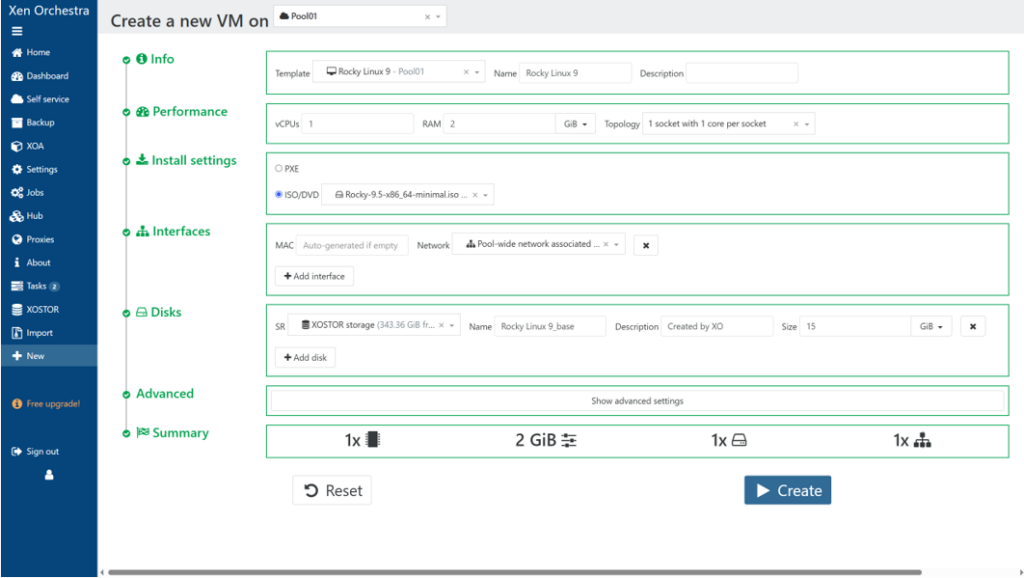Image resolution: width=1024 pixels, height=578 pixels.
Task: Delete the Rocky Linux 9_base disk
Action: point(972,326)
